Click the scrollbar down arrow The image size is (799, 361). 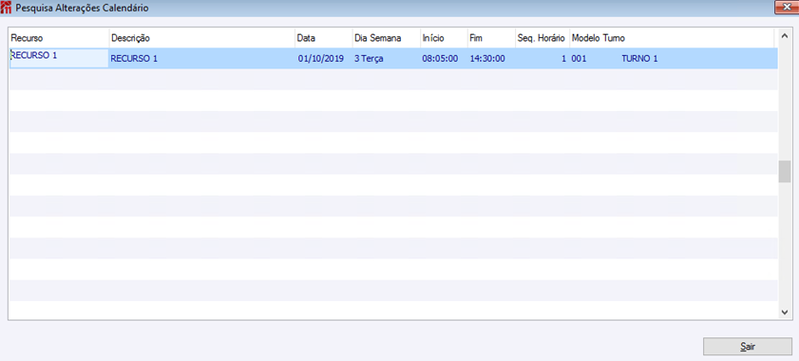[784, 312]
